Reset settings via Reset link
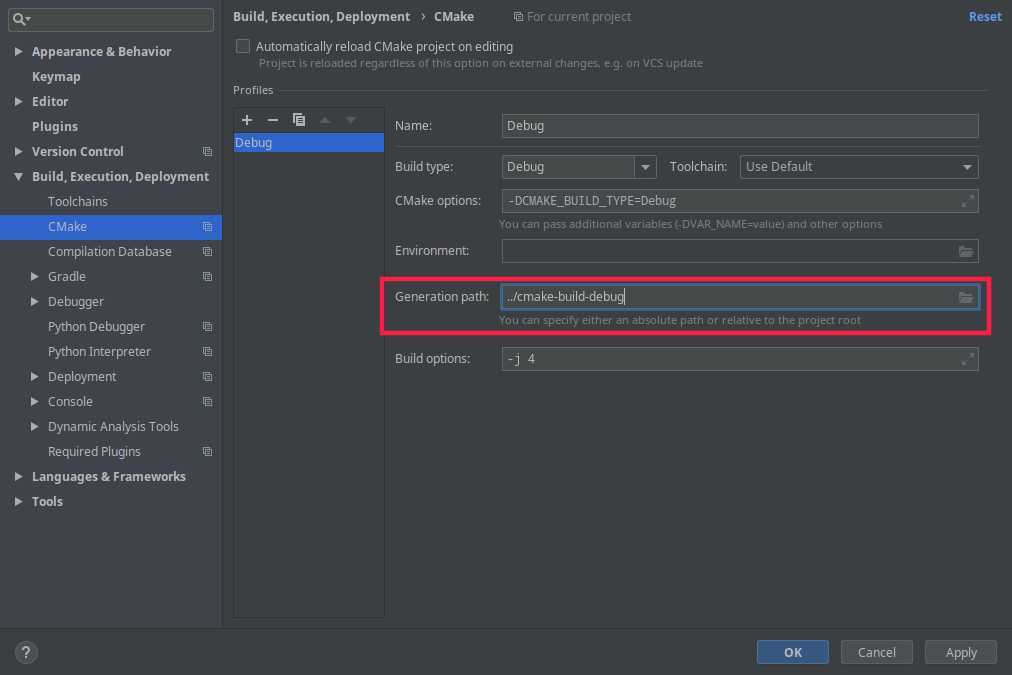 click(985, 17)
